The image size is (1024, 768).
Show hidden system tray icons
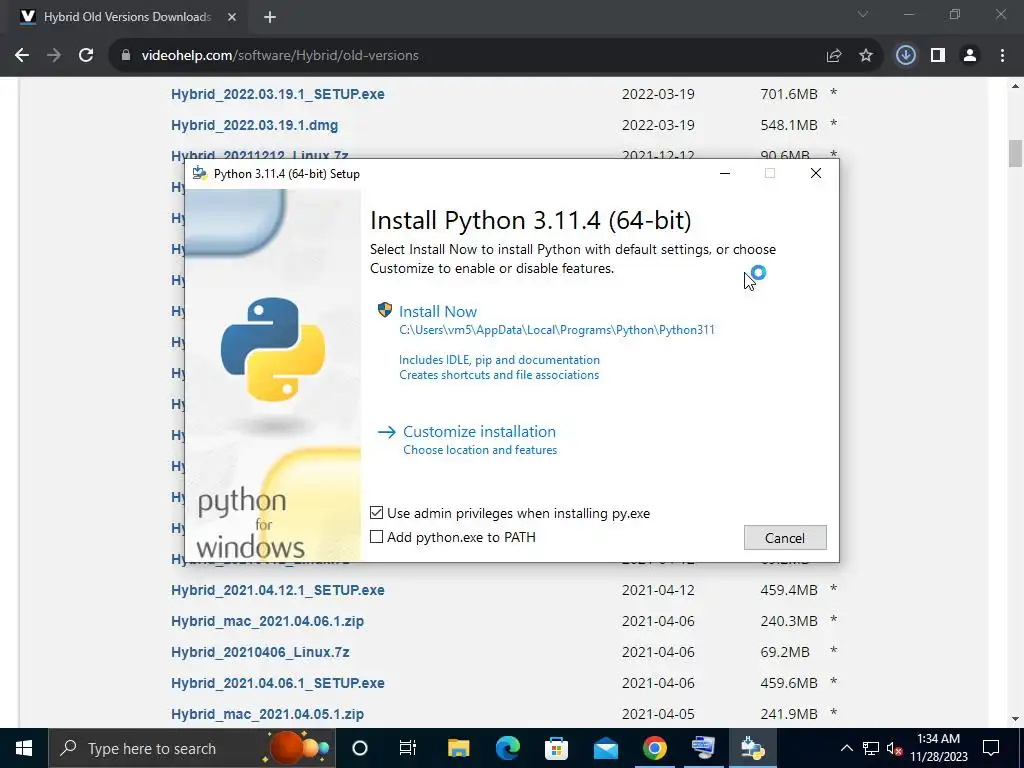846,748
